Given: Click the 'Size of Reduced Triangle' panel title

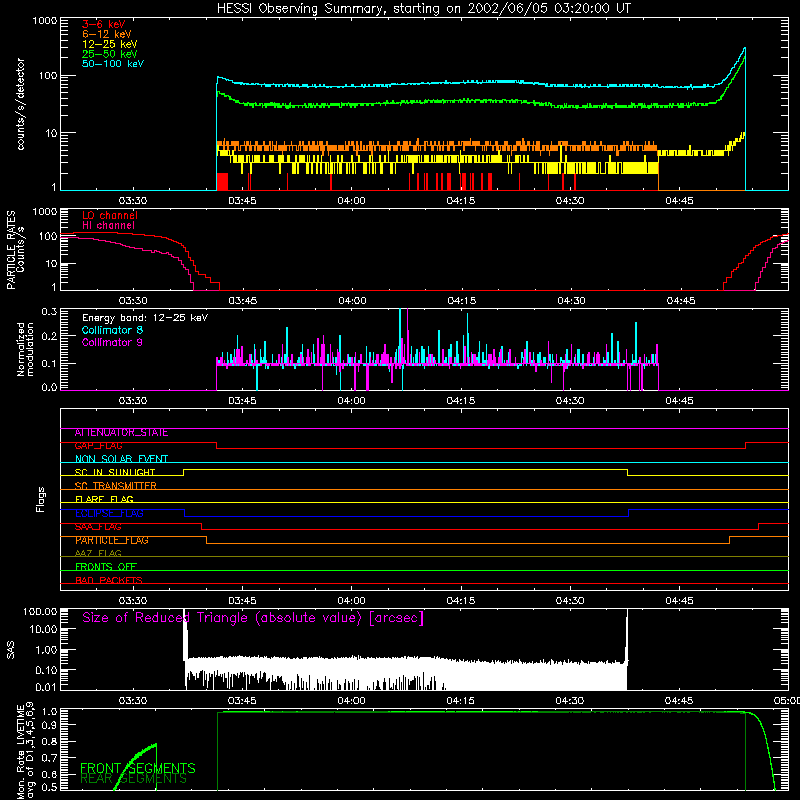Looking at the screenshot, I should pyautogui.click(x=253, y=618).
